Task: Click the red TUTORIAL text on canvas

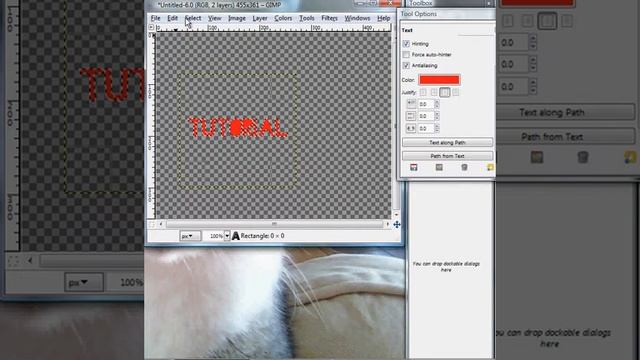Action: tap(238, 127)
